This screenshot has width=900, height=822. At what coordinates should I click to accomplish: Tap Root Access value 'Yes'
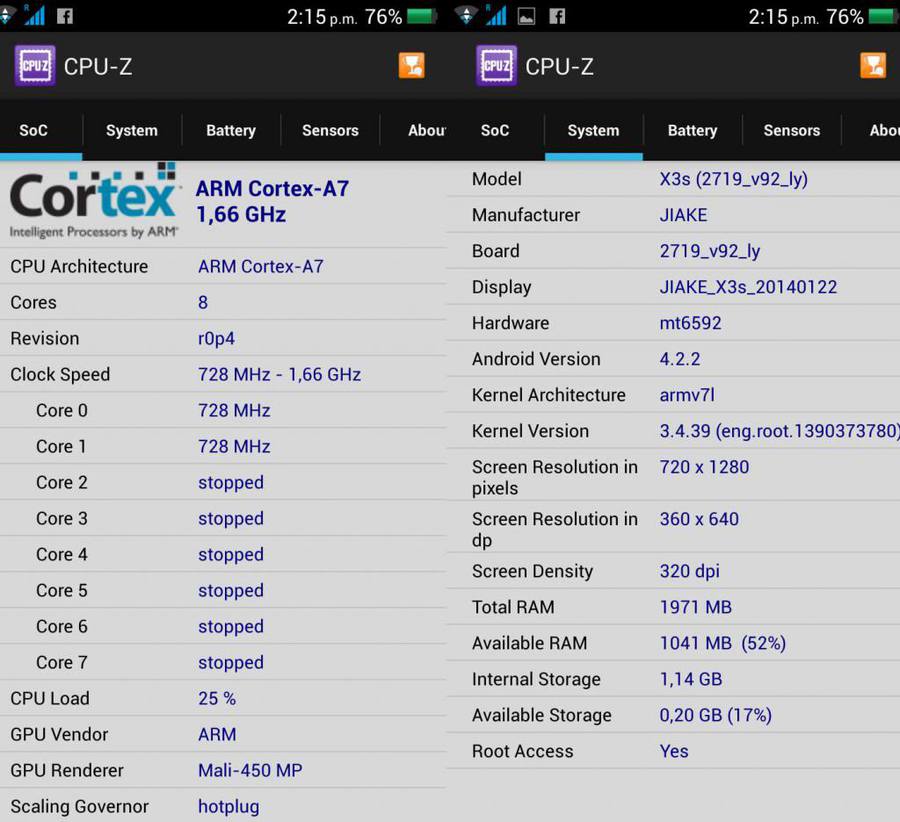tap(674, 751)
